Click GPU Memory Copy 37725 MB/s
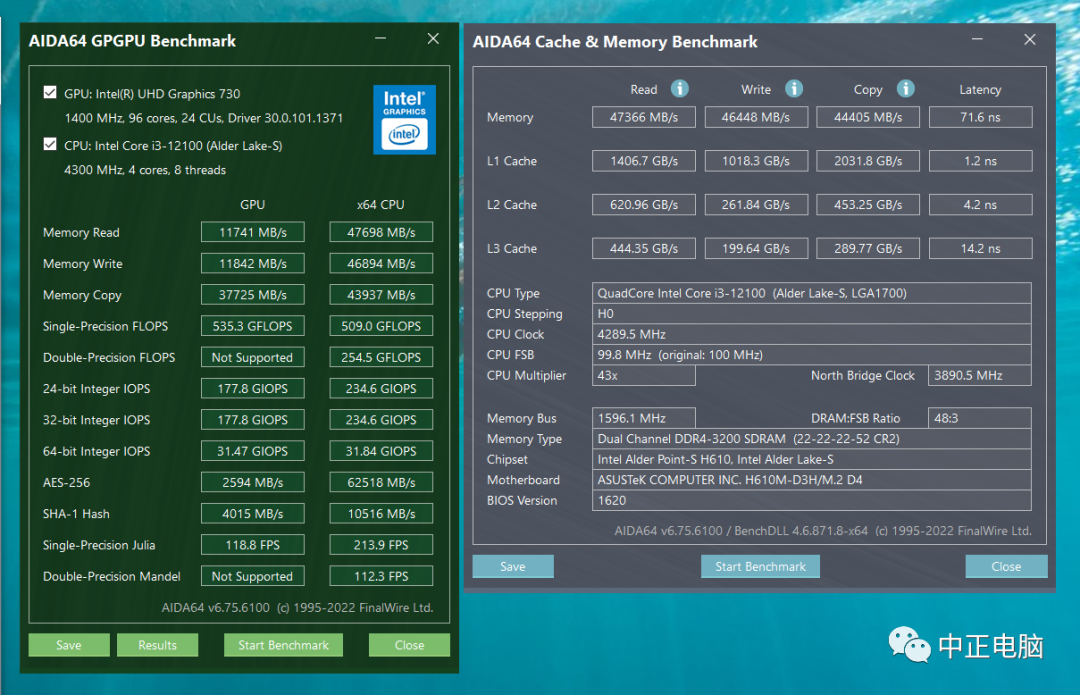Image resolution: width=1080 pixels, height=695 pixels. pos(253,295)
